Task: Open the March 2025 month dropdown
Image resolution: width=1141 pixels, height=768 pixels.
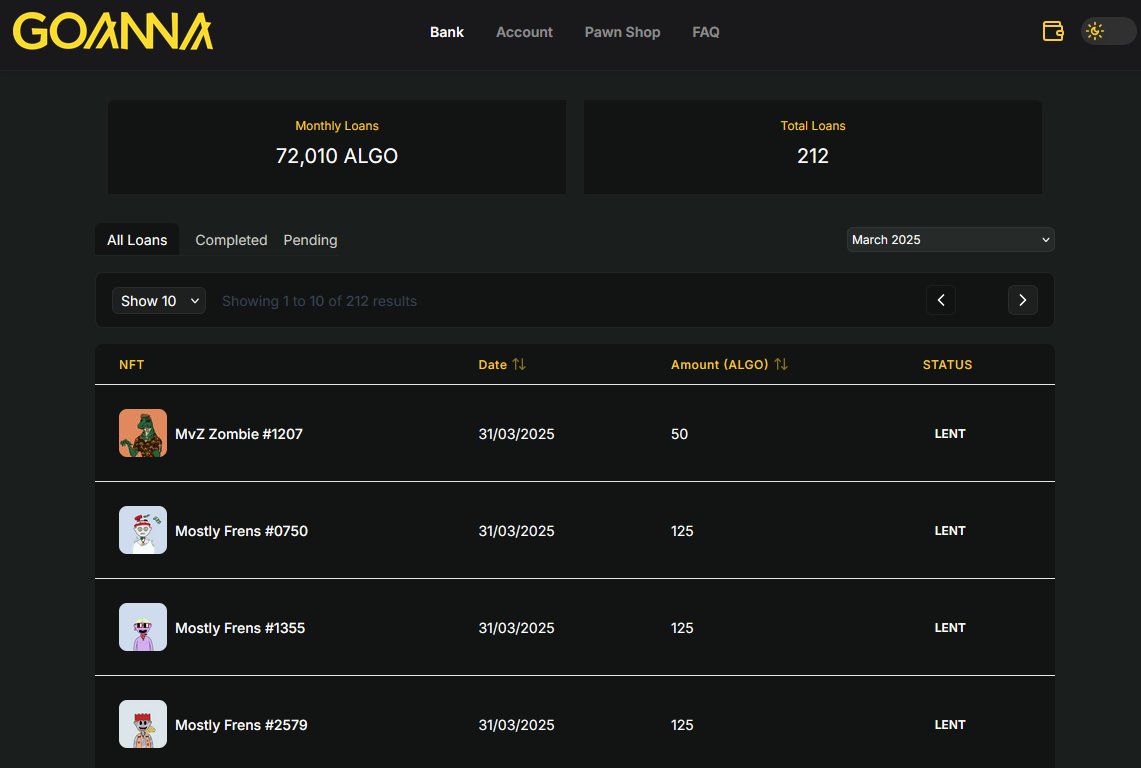Action: pos(950,239)
